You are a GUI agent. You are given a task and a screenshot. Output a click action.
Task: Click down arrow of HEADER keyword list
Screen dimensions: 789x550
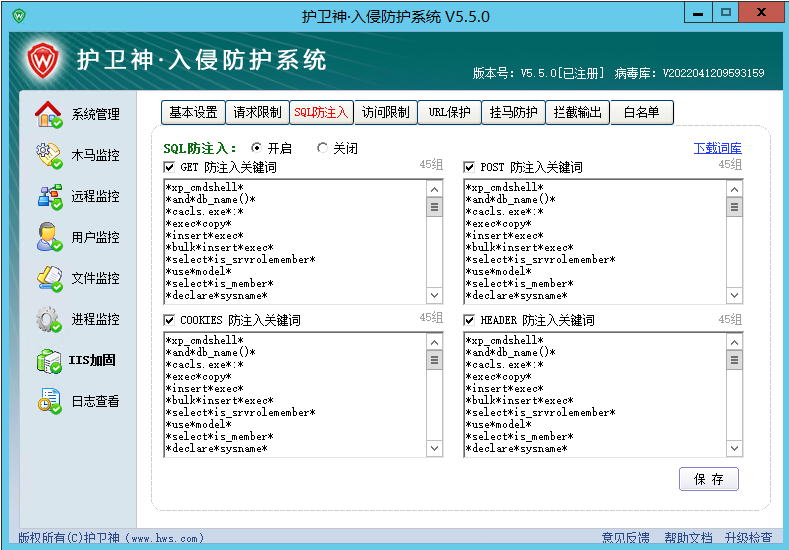pyautogui.click(x=734, y=448)
